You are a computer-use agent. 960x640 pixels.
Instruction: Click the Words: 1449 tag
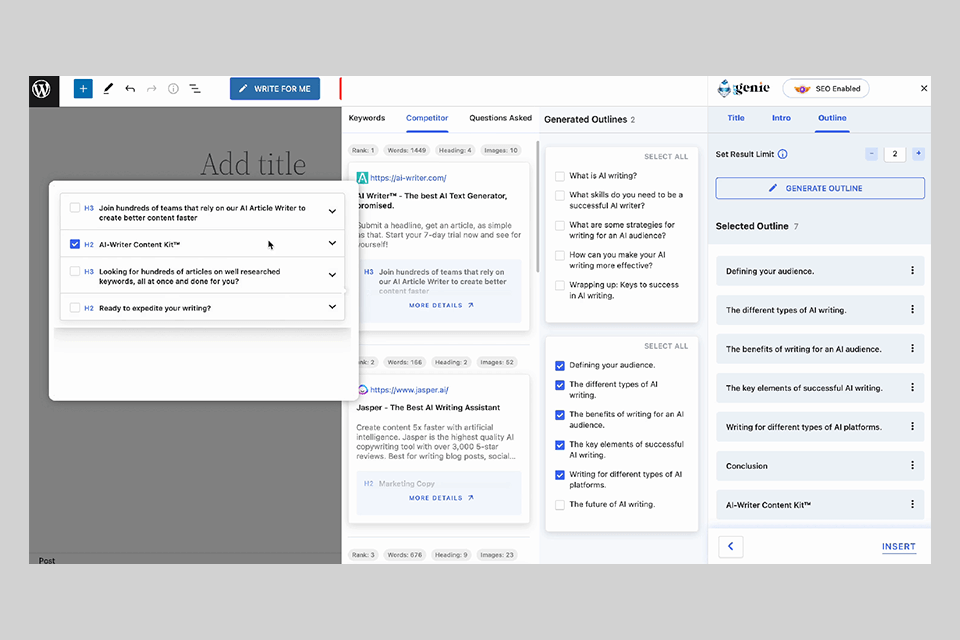point(407,150)
